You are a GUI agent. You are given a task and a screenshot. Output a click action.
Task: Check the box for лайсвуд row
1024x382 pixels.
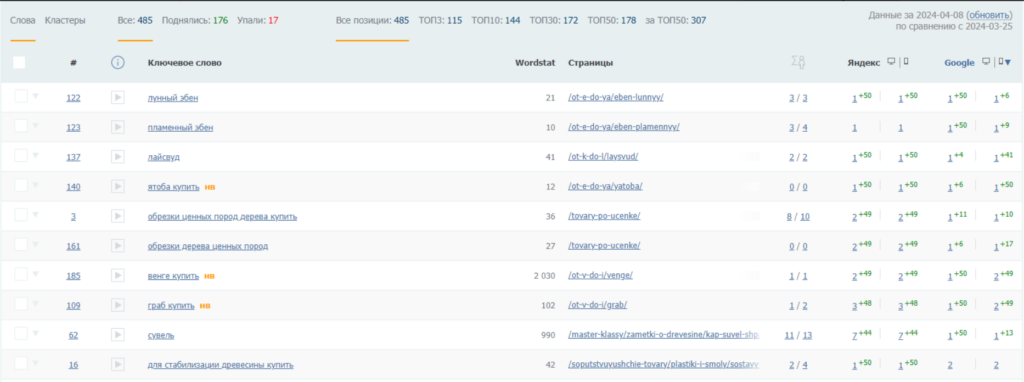click(x=21, y=155)
